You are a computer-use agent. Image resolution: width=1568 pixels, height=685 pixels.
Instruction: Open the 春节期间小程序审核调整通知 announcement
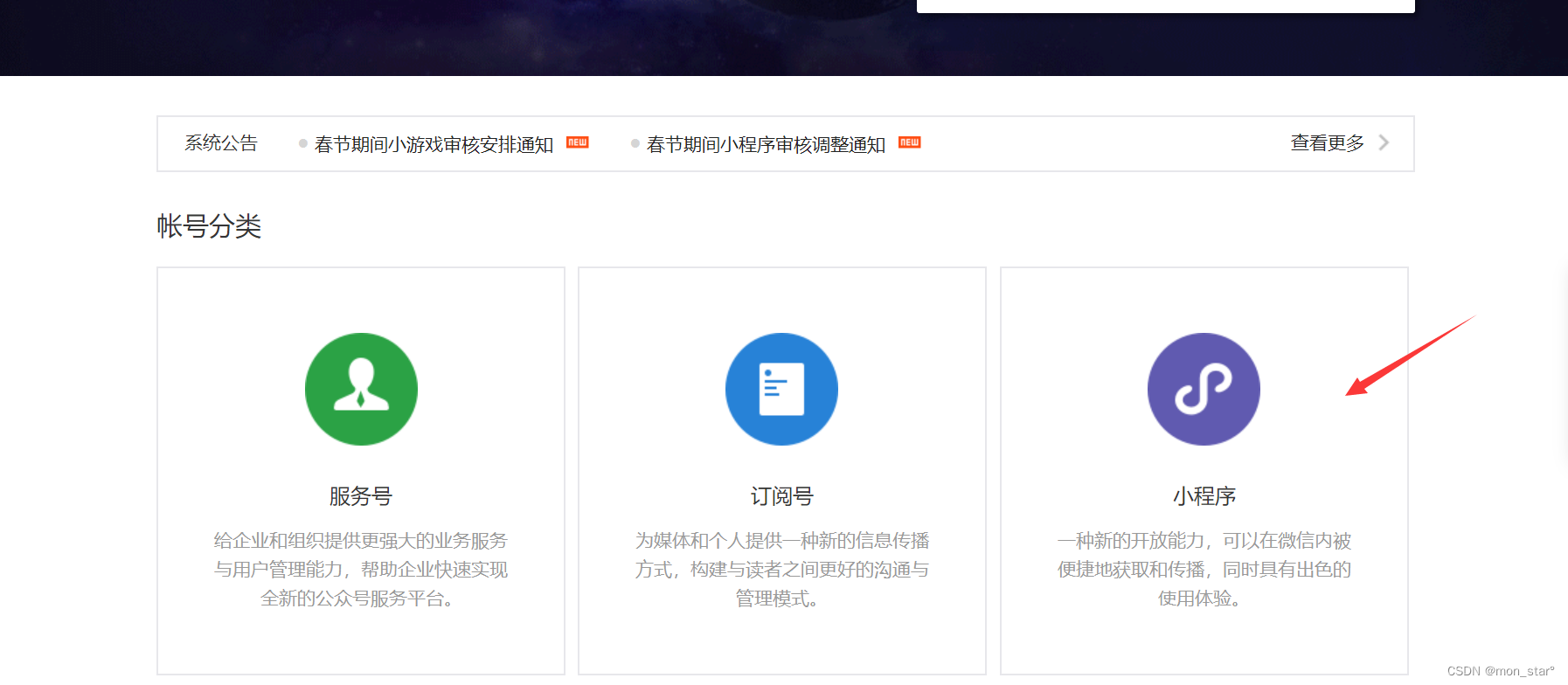pos(766,144)
